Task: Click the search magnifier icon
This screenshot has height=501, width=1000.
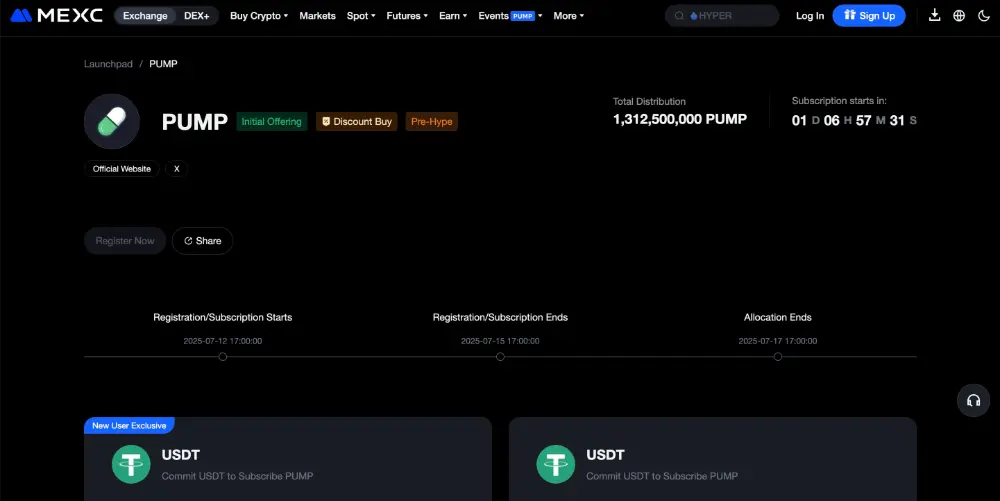Action: coord(679,16)
